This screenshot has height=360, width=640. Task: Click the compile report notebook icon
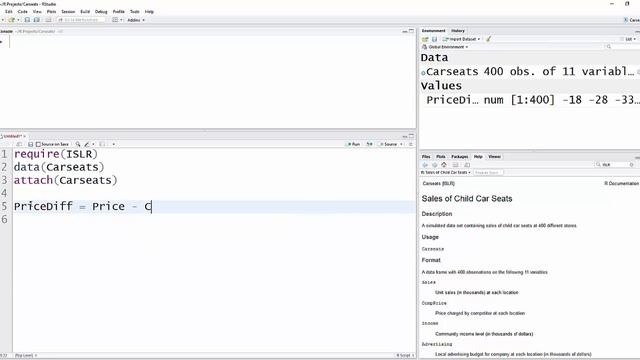coord(102,144)
